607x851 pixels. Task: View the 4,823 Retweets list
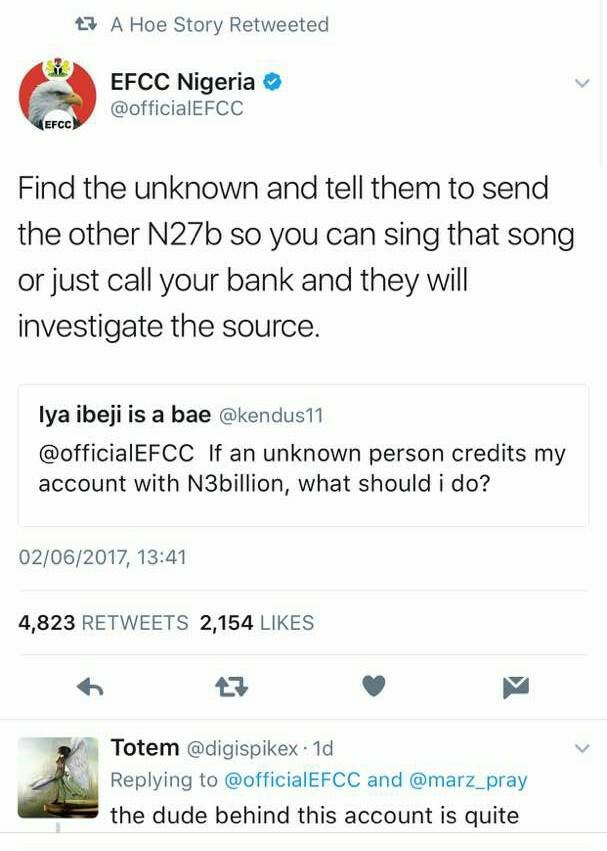click(x=104, y=623)
